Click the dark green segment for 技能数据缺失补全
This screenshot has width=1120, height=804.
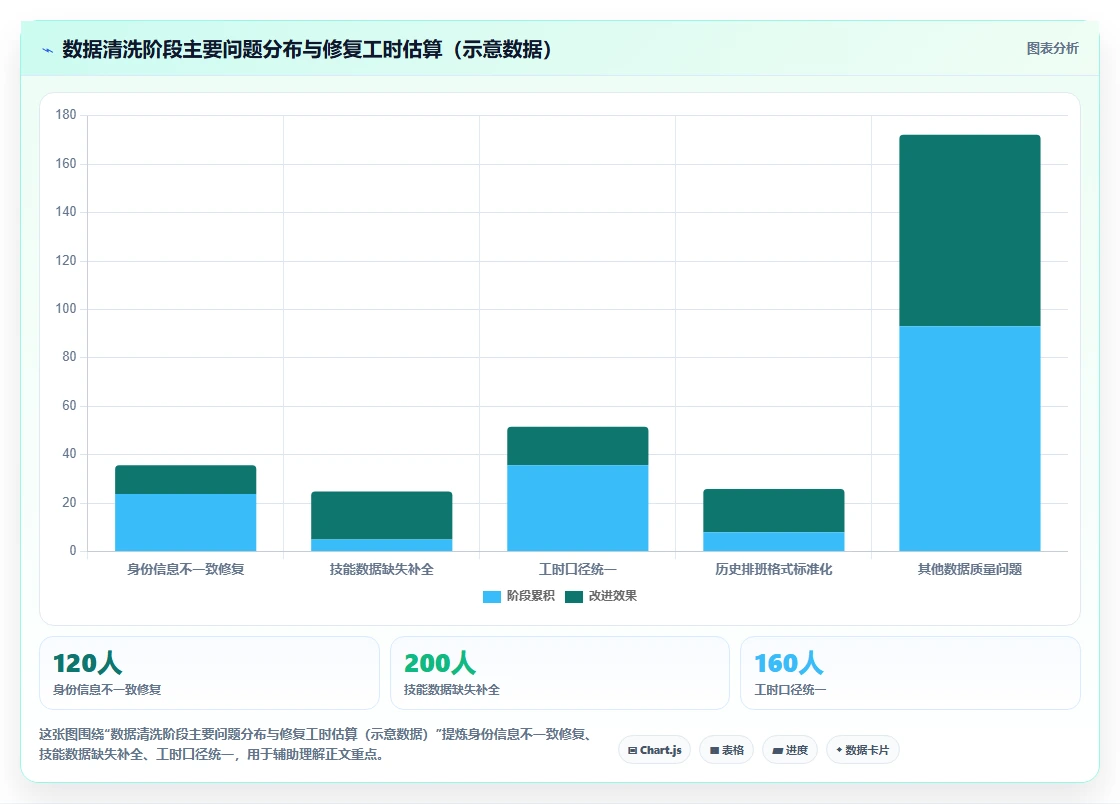(x=381, y=516)
